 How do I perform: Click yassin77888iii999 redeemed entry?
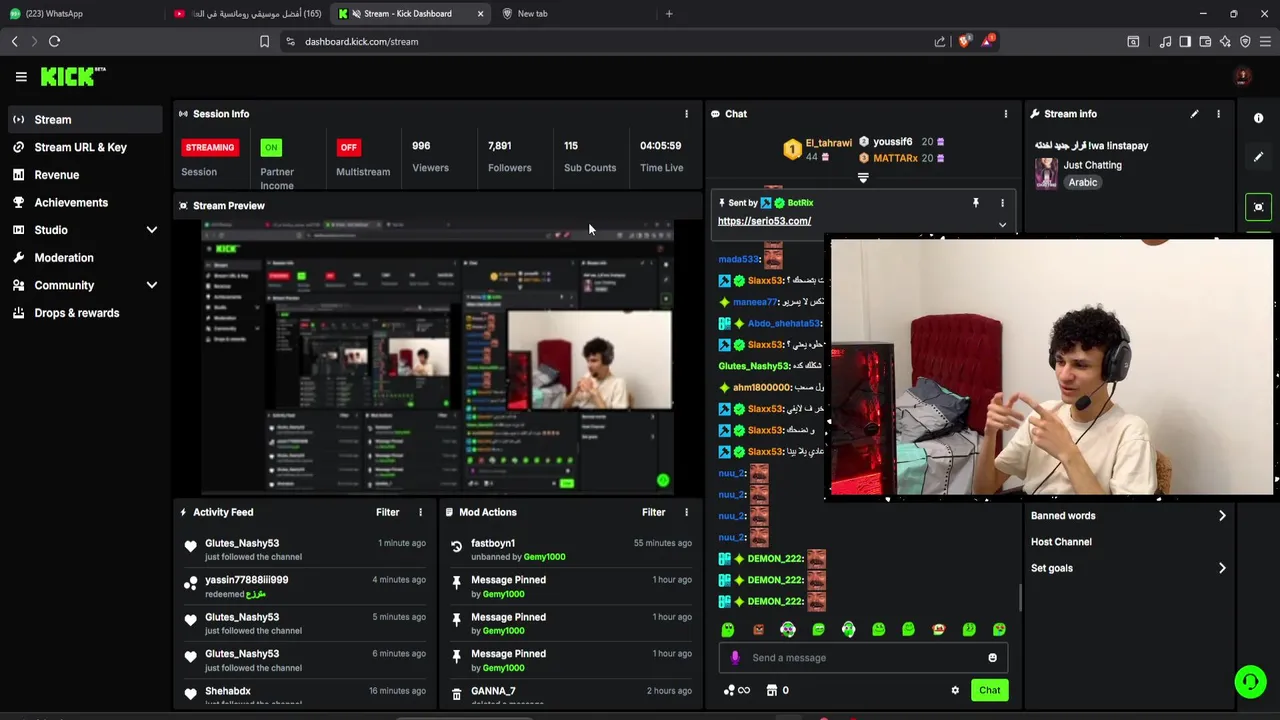(x=303, y=586)
